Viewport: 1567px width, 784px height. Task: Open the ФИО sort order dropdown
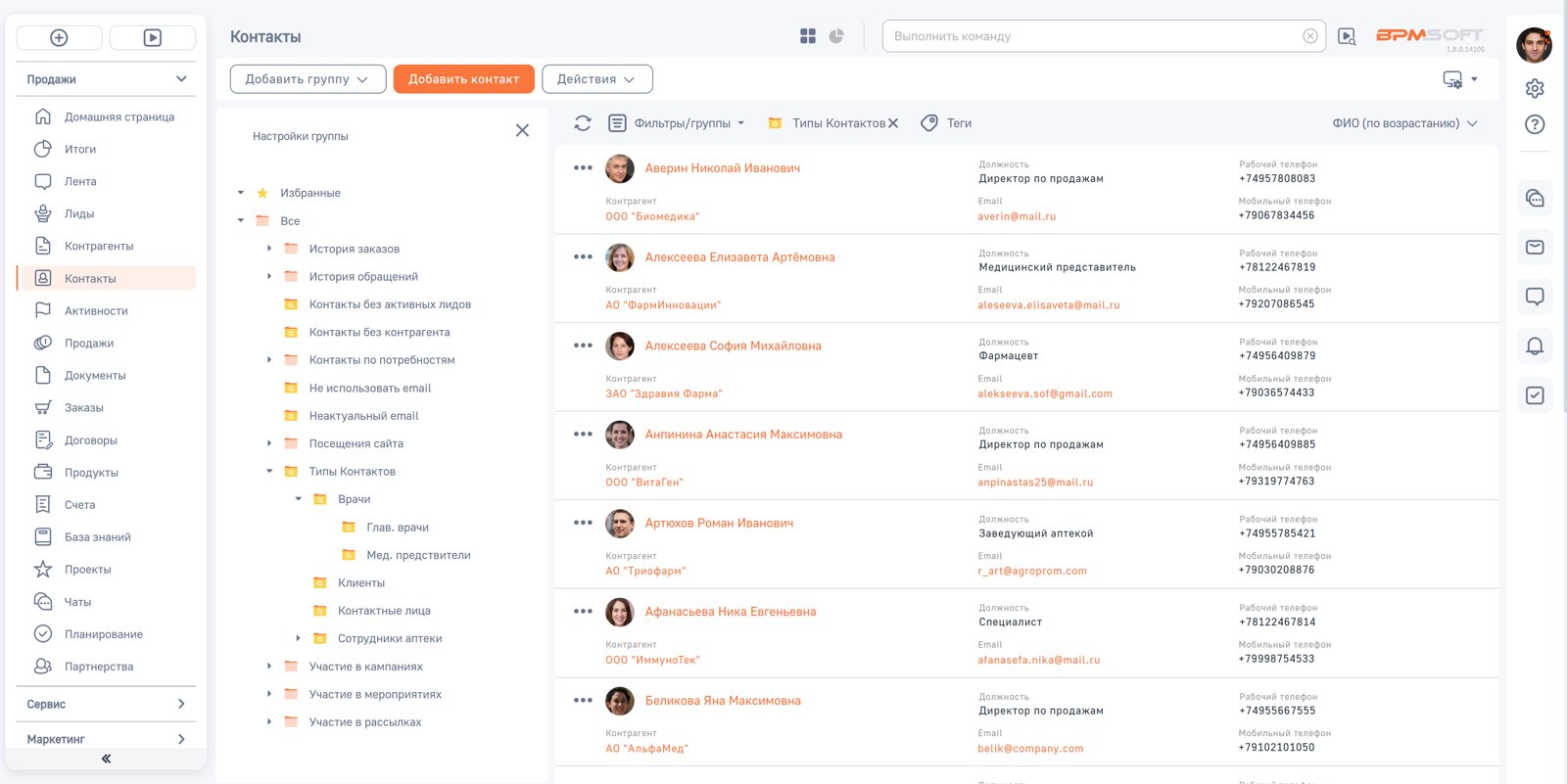pyautogui.click(x=1404, y=123)
